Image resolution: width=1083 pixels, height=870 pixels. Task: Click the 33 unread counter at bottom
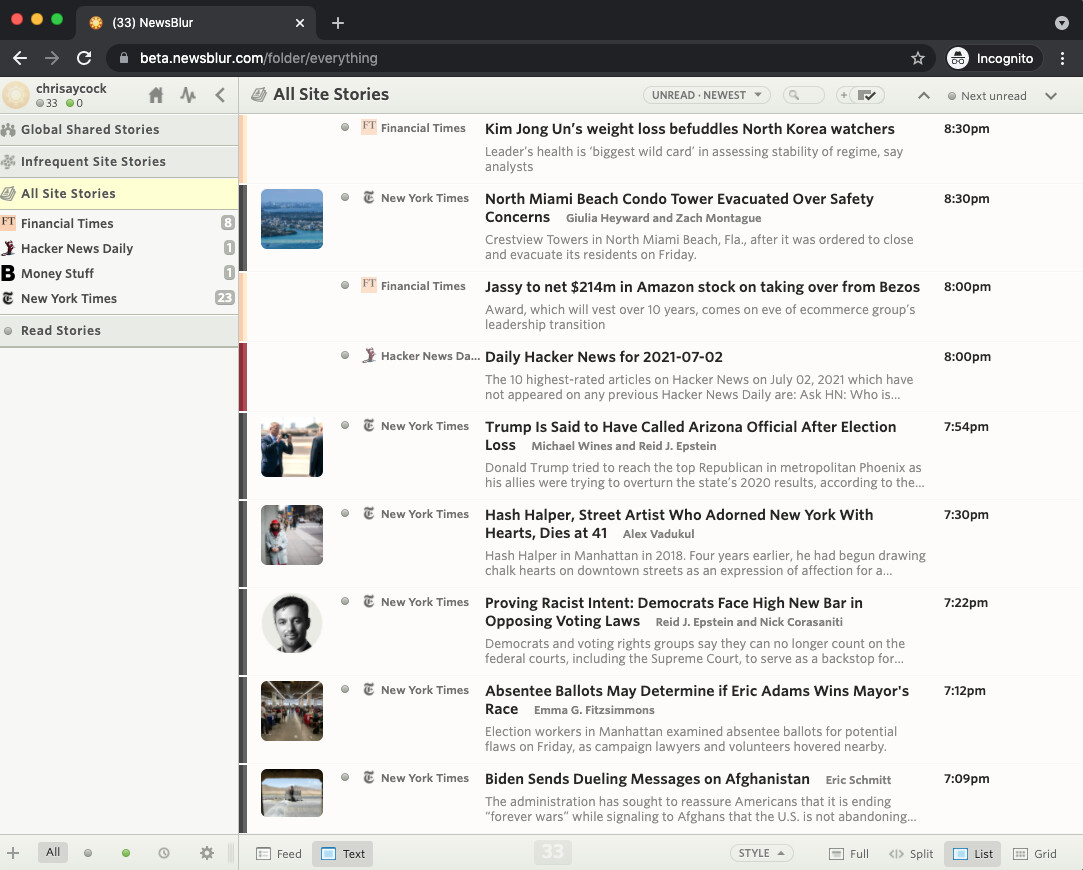553,852
